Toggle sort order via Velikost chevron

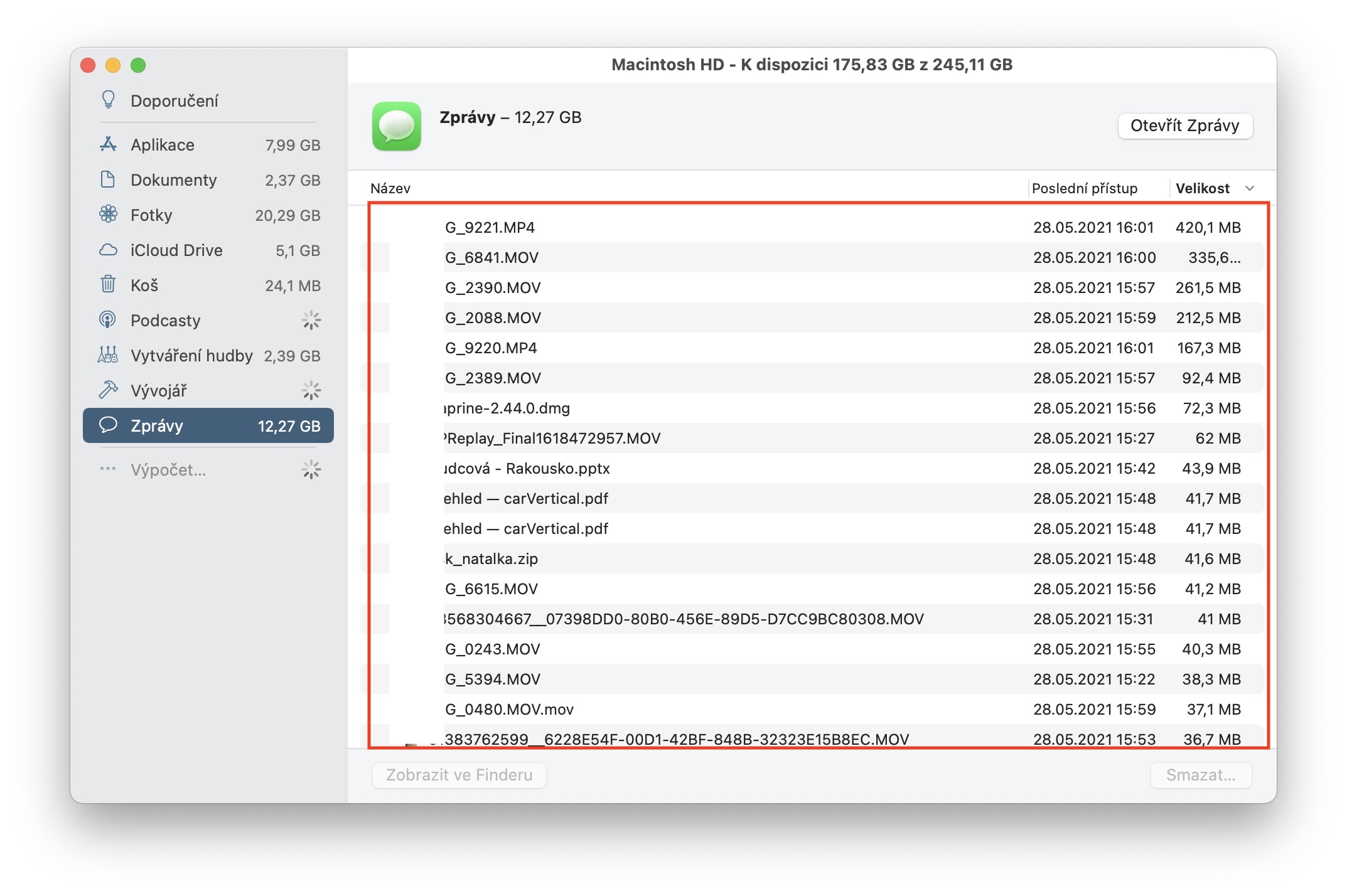pos(1249,188)
